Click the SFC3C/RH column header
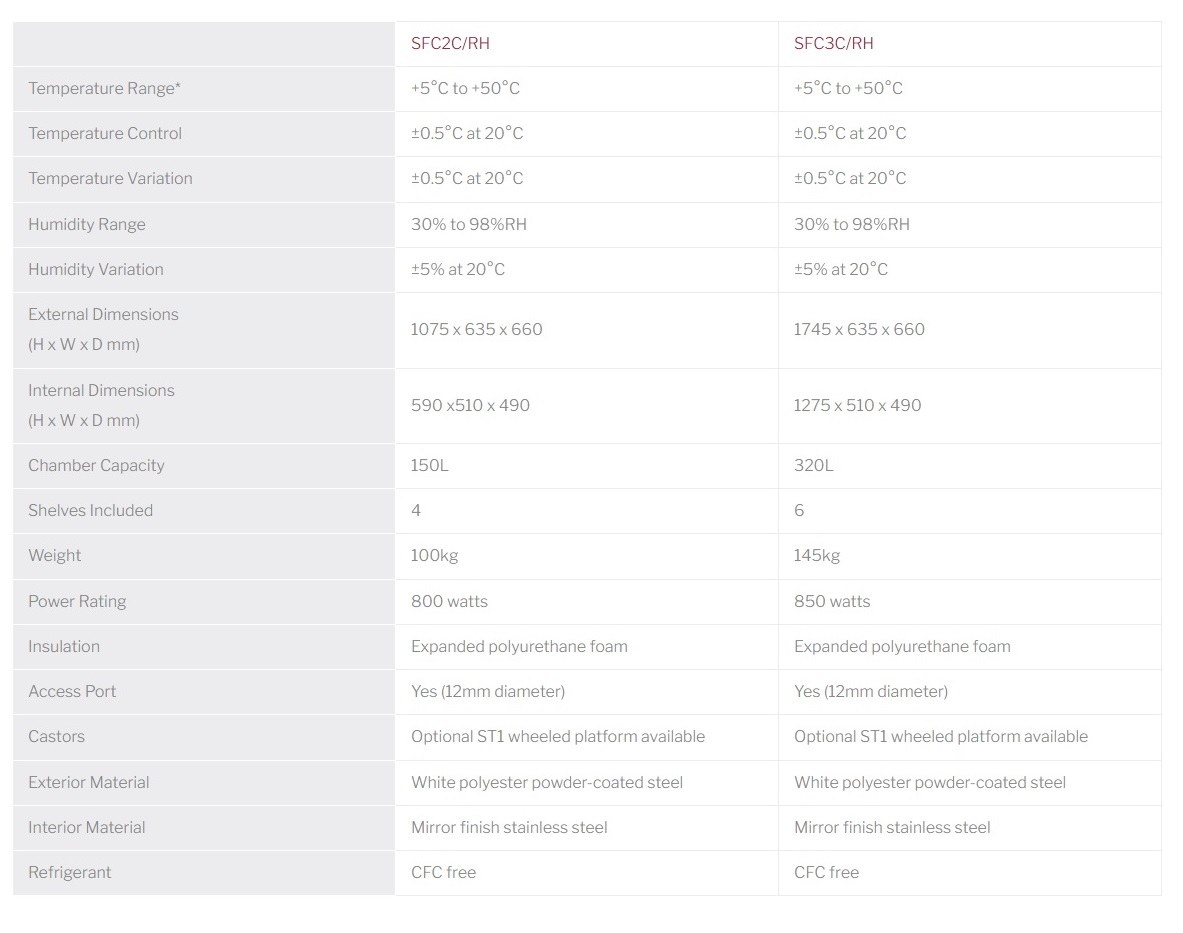Image resolution: width=1183 pixels, height=933 pixels. [833, 43]
